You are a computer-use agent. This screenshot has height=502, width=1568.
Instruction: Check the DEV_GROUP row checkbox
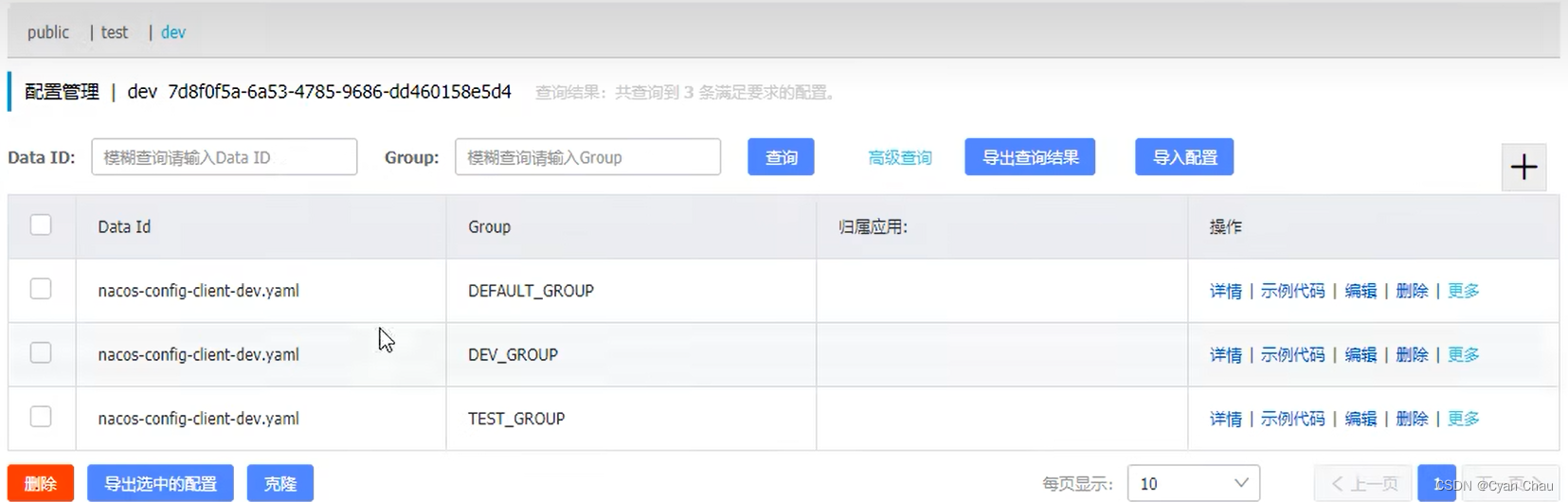(x=41, y=352)
